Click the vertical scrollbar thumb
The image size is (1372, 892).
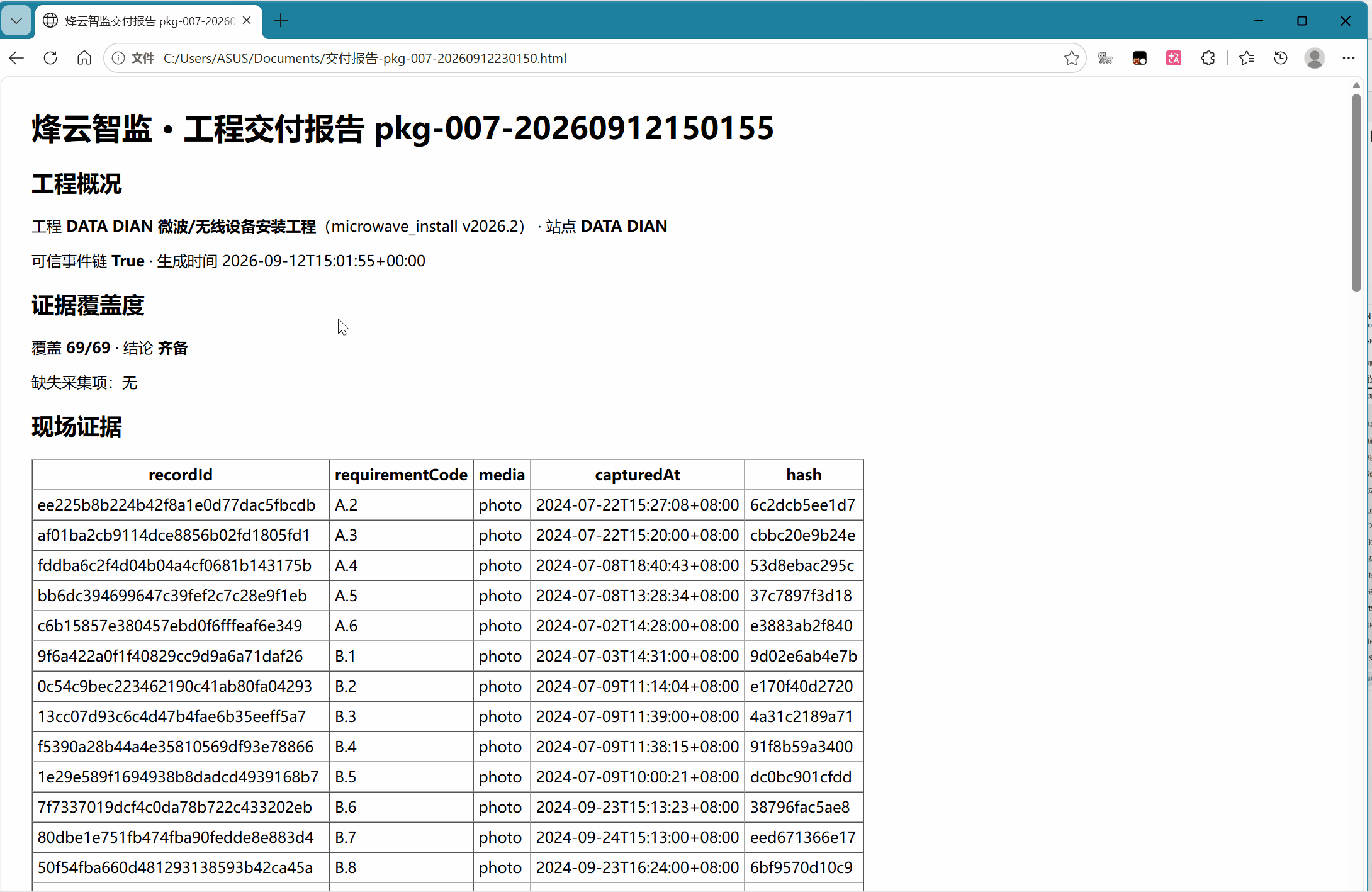tap(1356, 192)
